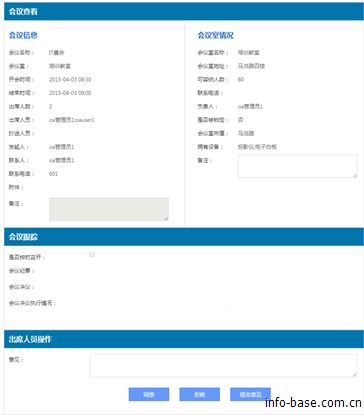The width and height of the screenshot is (364, 415).
Task: Focus the 备注 box under 会议室情况
Action: 297,166
